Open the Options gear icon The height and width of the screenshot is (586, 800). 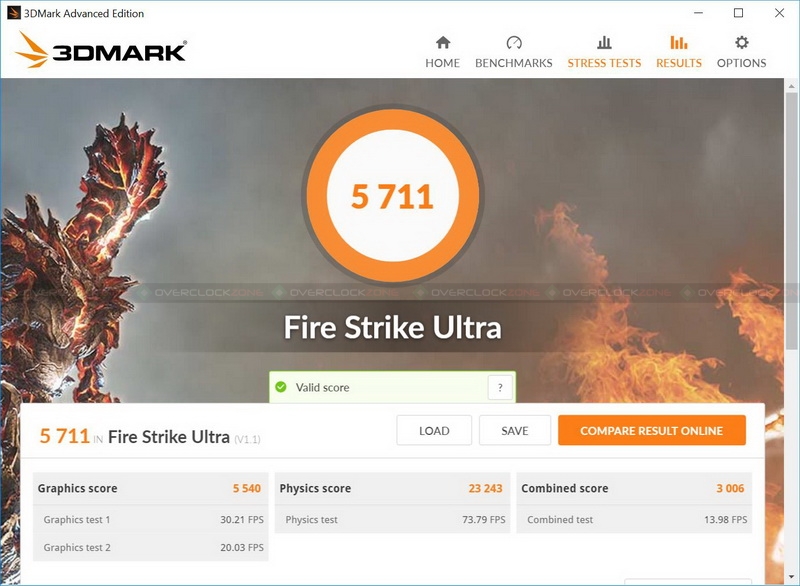point(741,42)
